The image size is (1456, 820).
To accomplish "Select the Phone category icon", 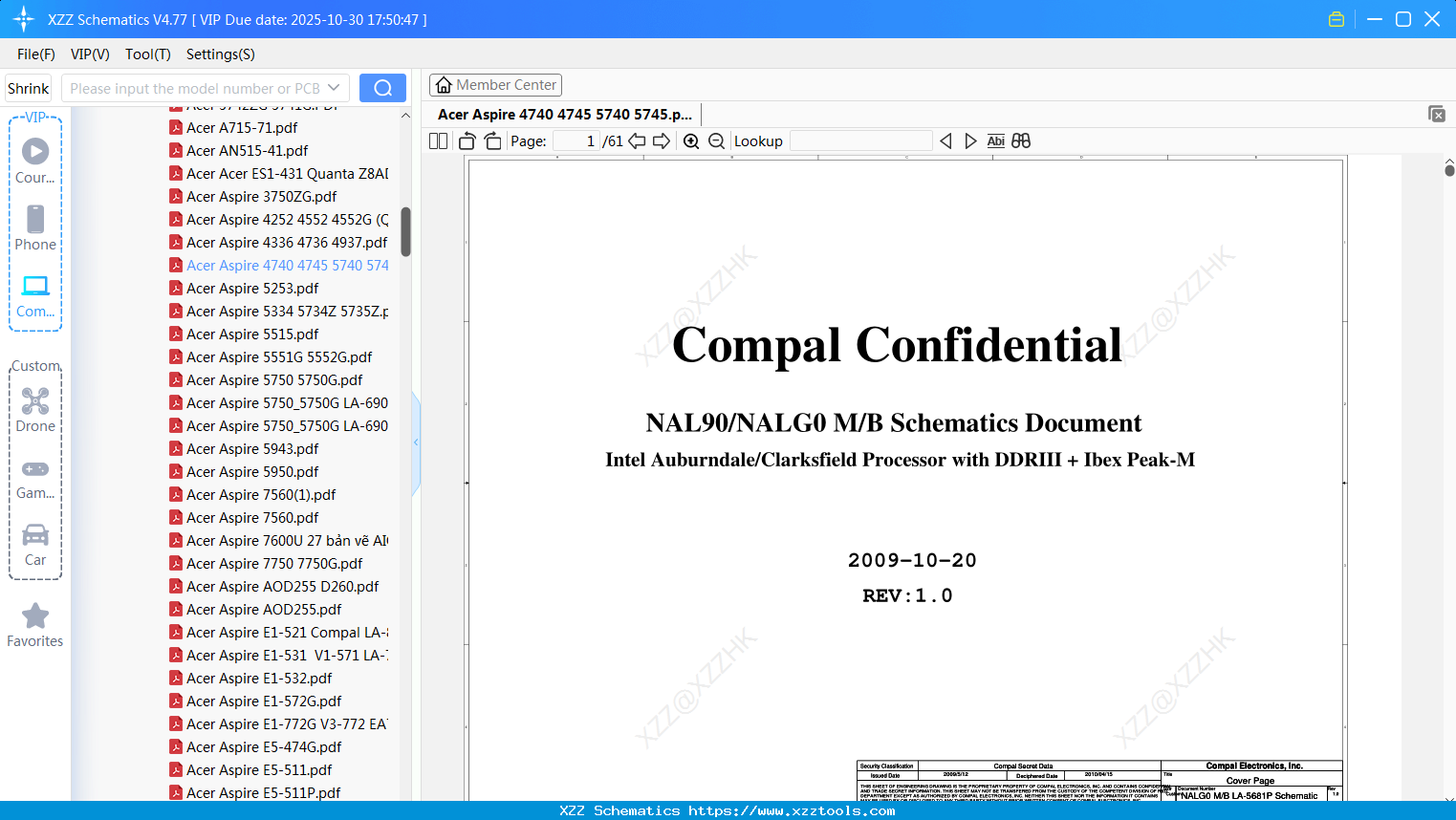I will (x=35, y=227).
